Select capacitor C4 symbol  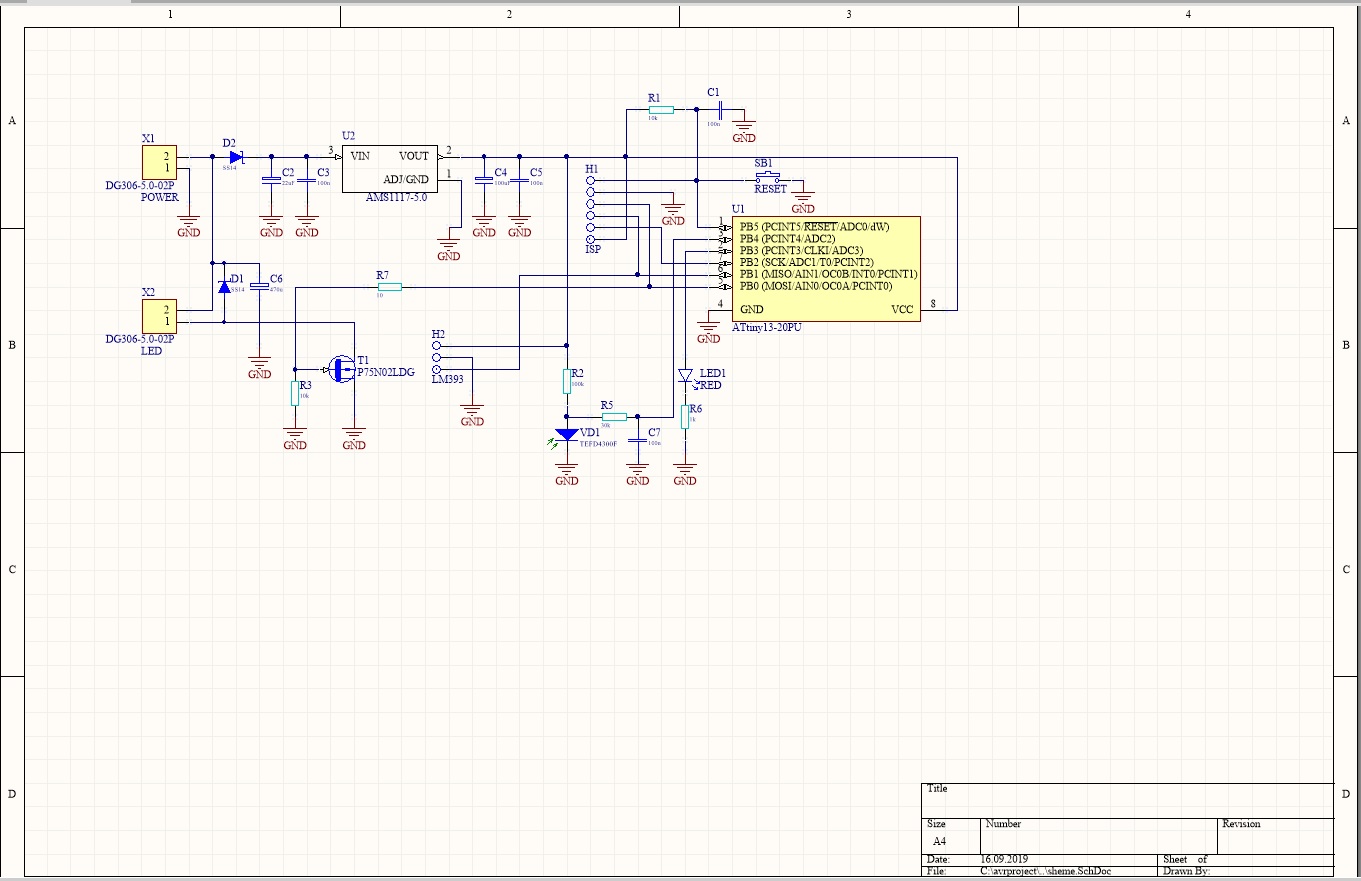[483, 180]
